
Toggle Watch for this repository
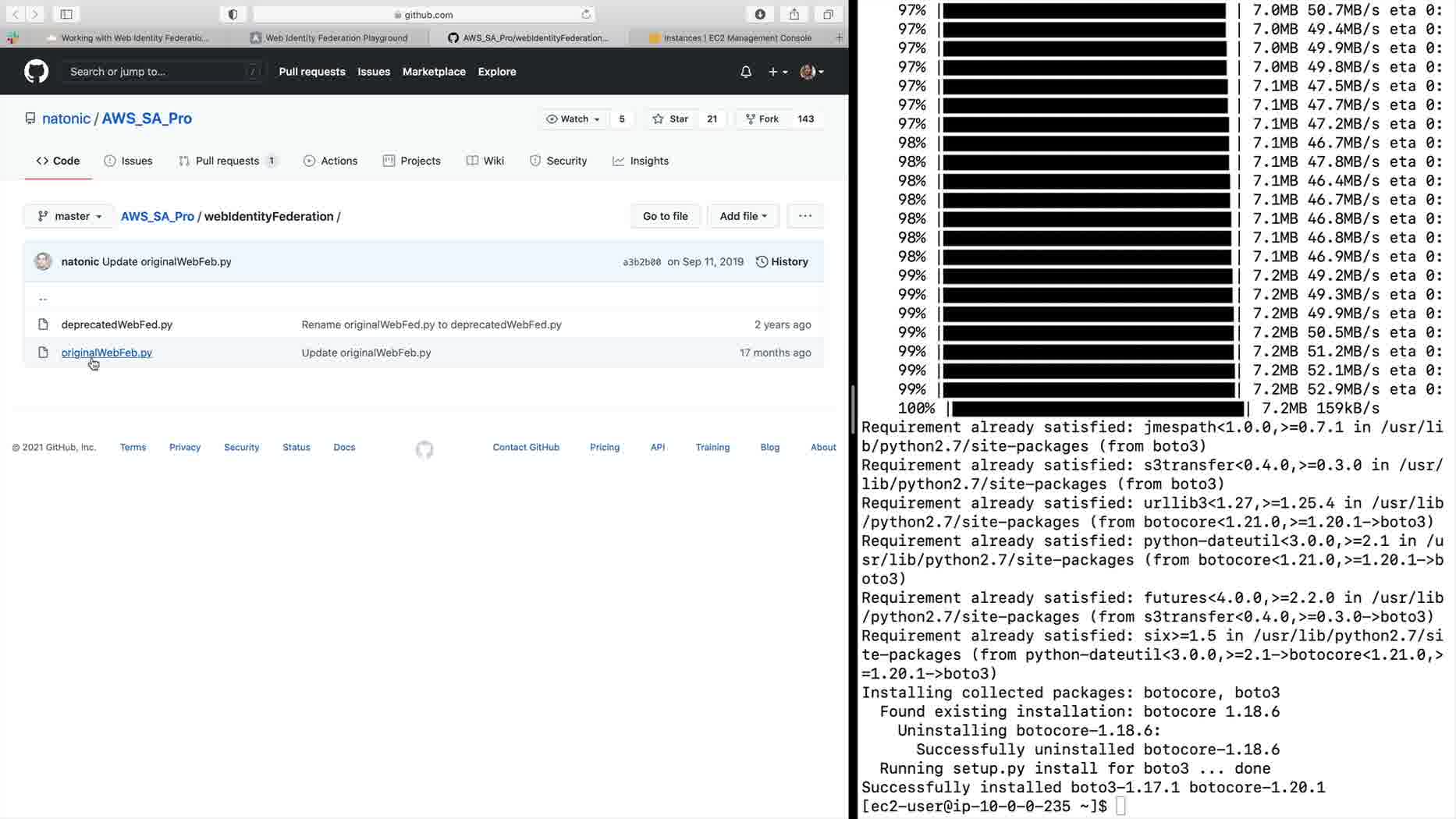(574, 119)
